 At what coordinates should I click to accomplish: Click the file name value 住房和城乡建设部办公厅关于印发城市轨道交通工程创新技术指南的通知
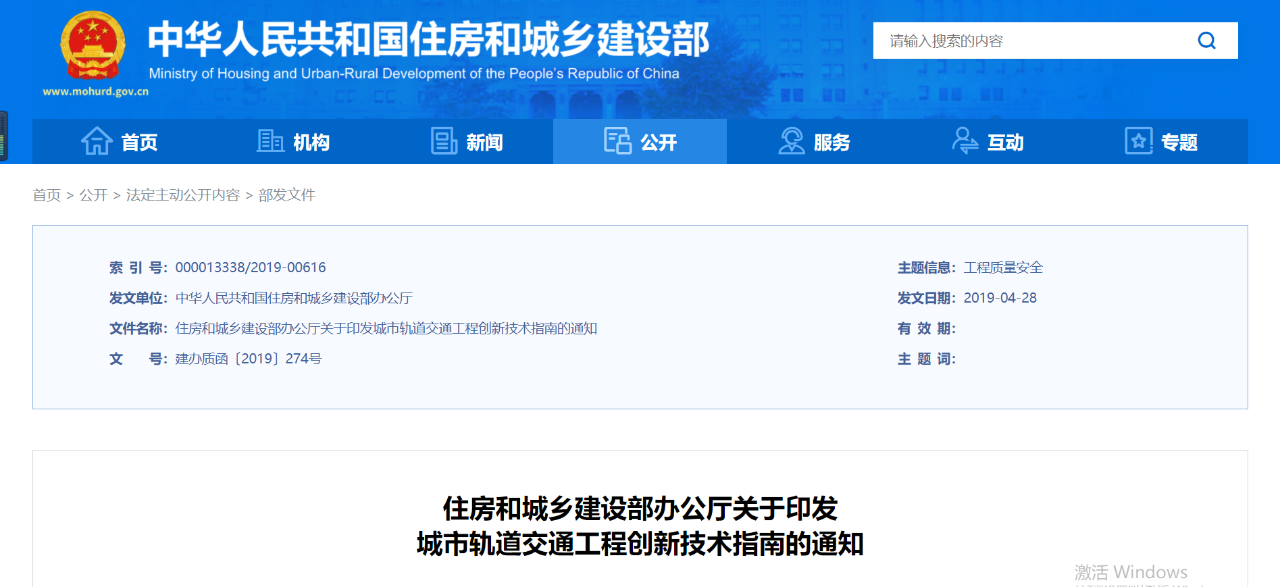pos(386,328)
